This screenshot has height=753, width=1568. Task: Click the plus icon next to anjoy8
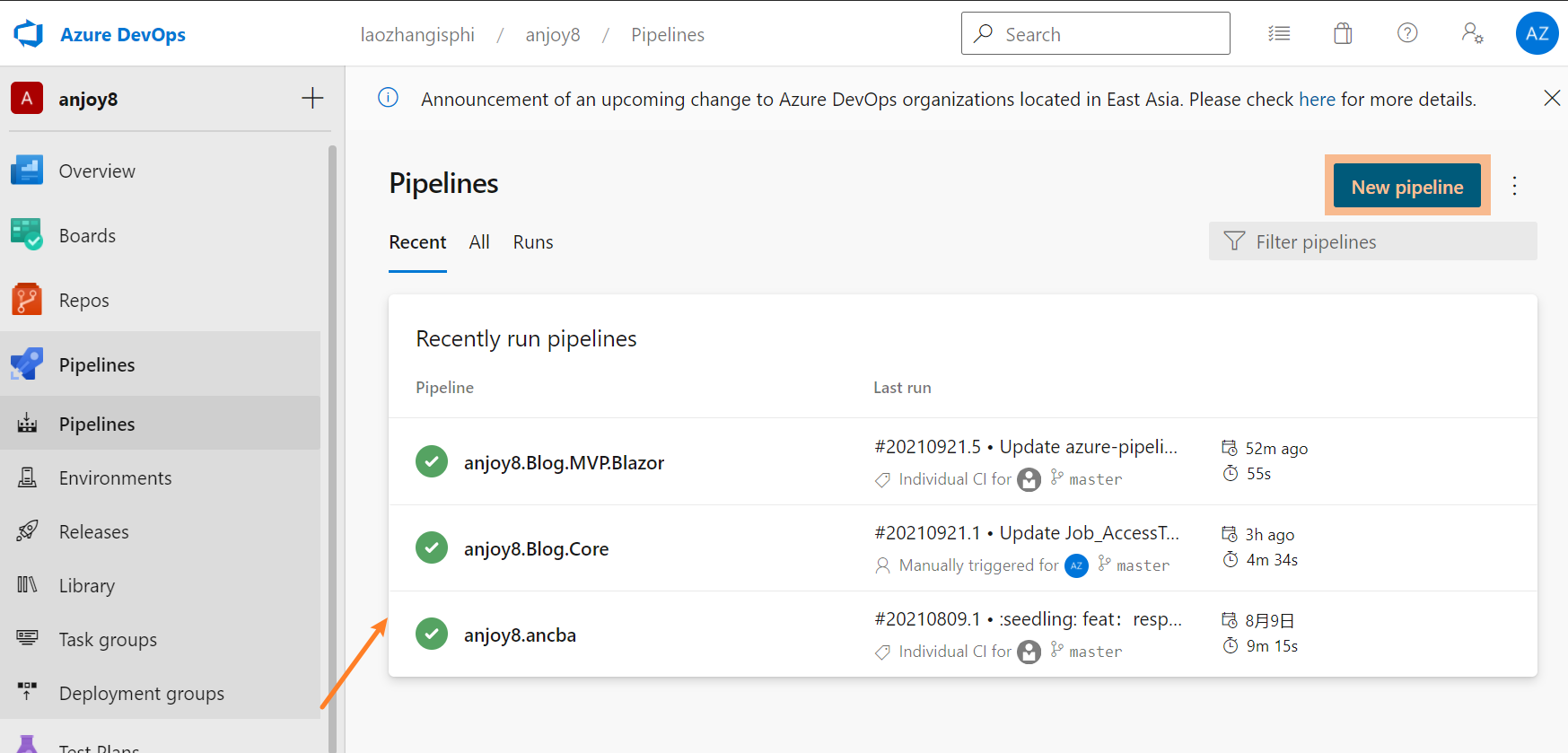[312, 98]
